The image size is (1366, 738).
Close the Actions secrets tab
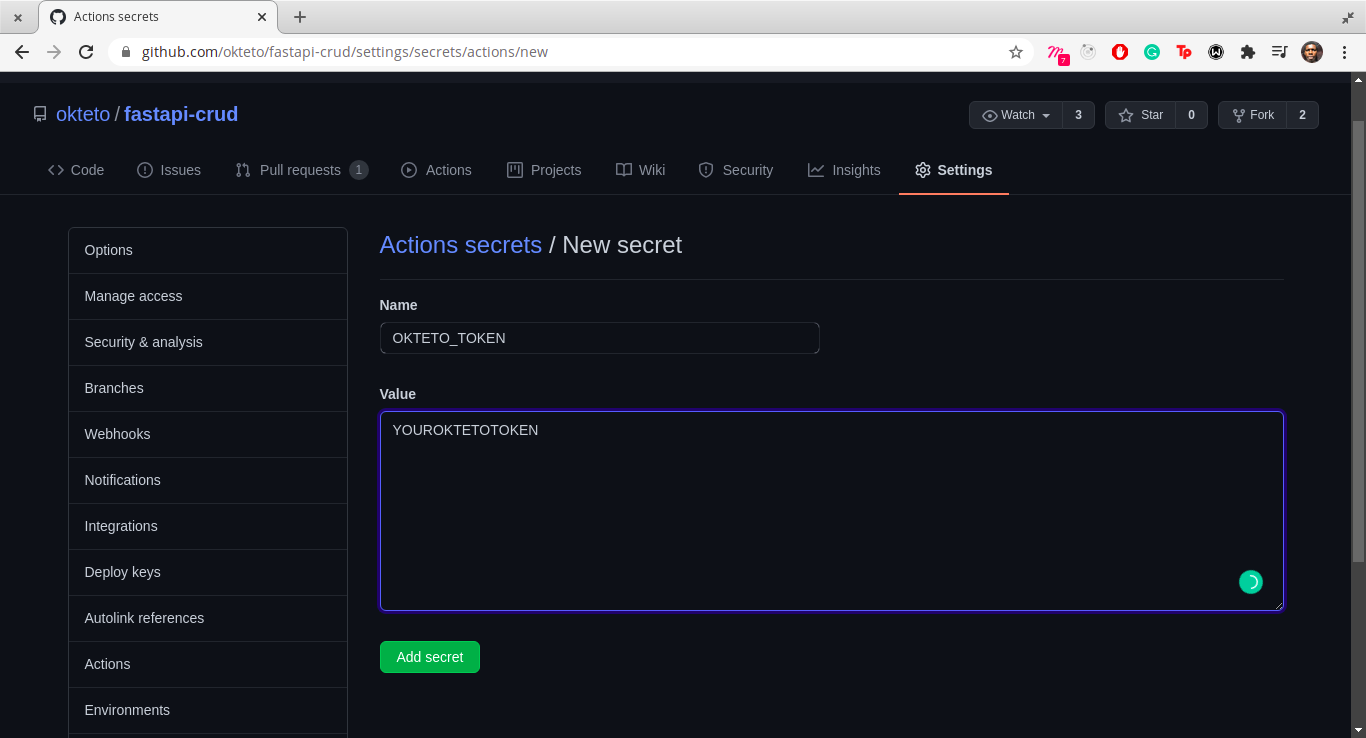[x=263, y=17]
